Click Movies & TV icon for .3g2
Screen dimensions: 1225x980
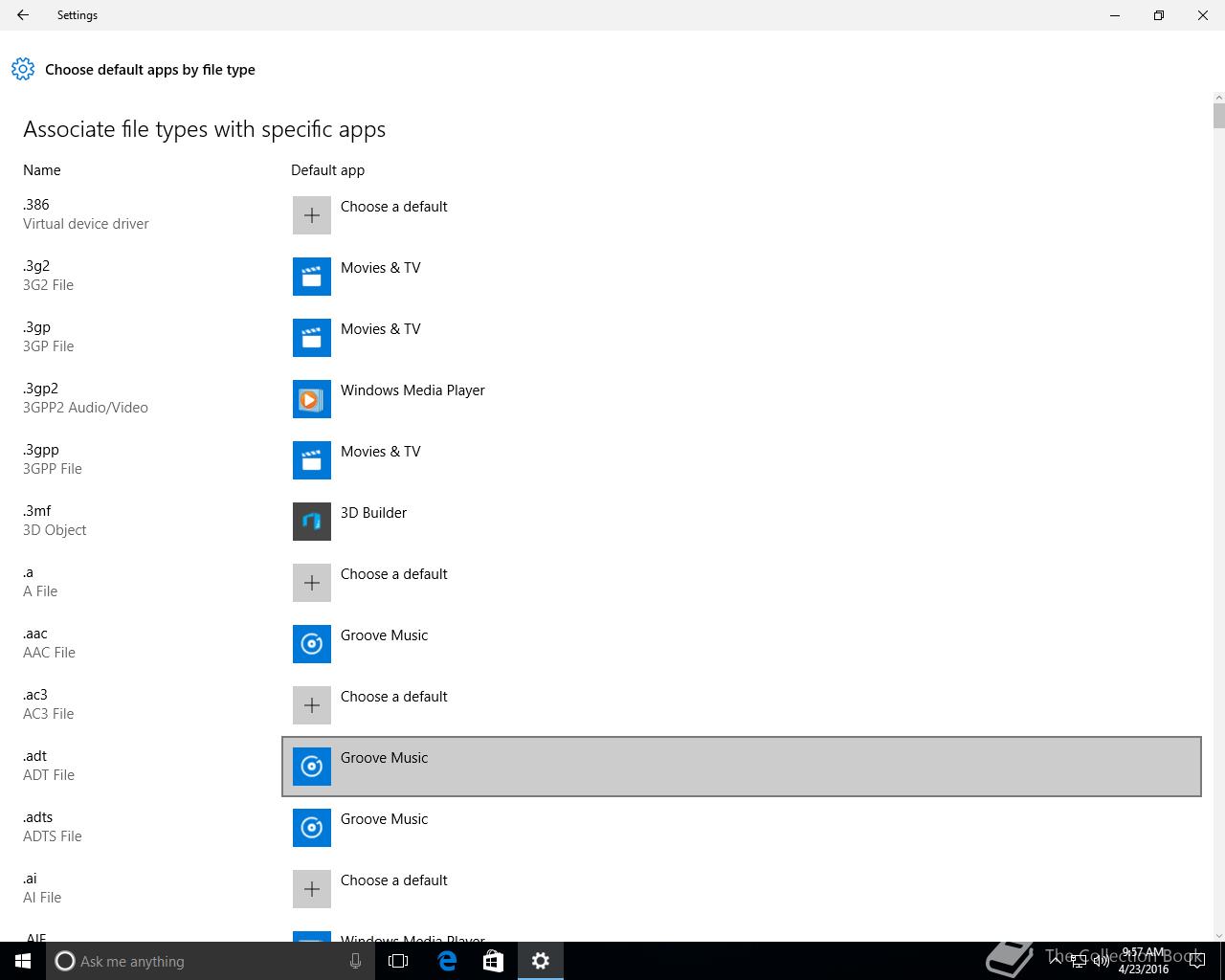click(x=312, y=277)
